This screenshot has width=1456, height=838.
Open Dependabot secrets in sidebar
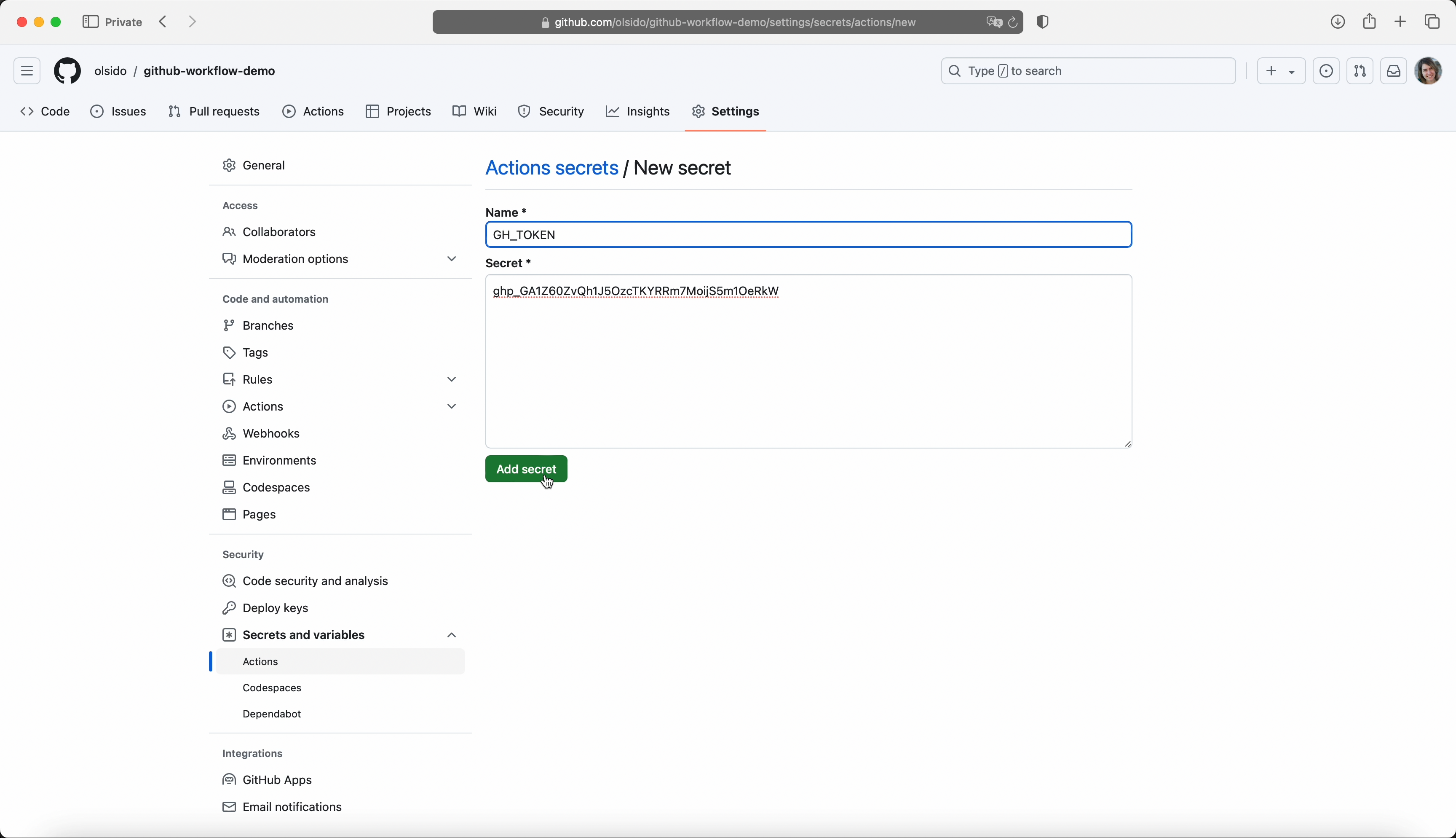[272, 714]
